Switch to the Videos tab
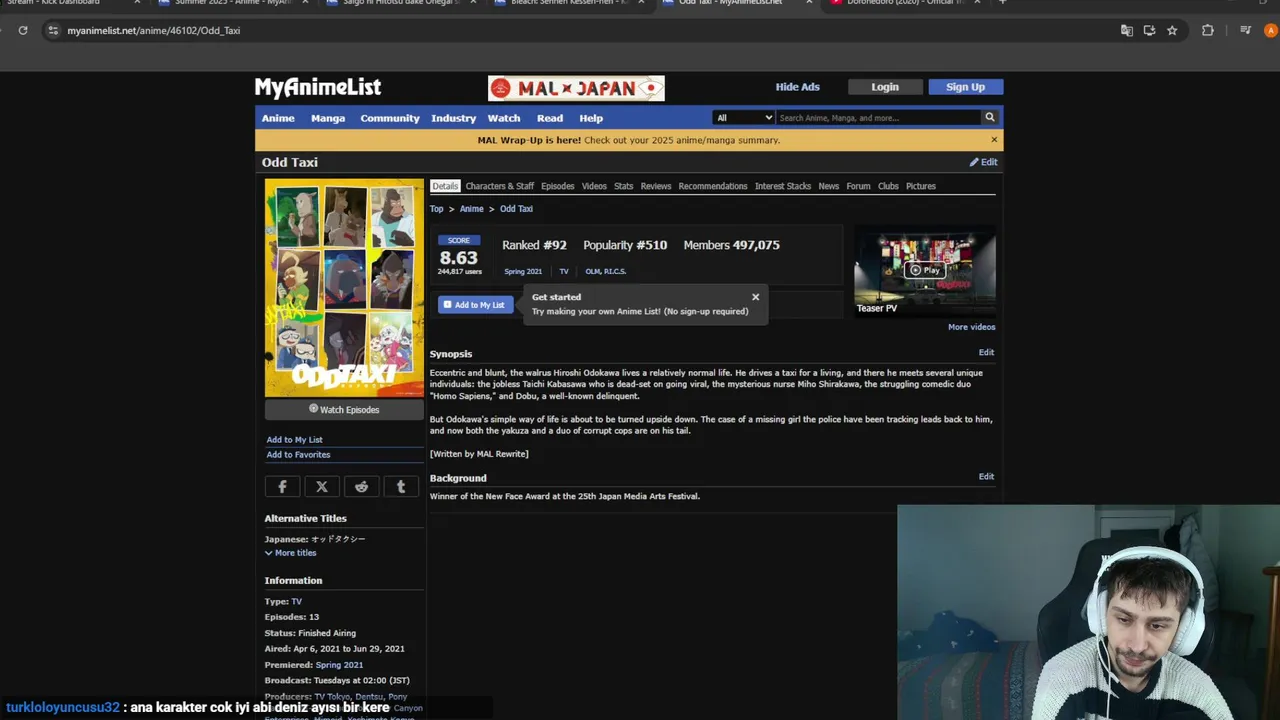The image size is (1280, 720). [594, 186]
